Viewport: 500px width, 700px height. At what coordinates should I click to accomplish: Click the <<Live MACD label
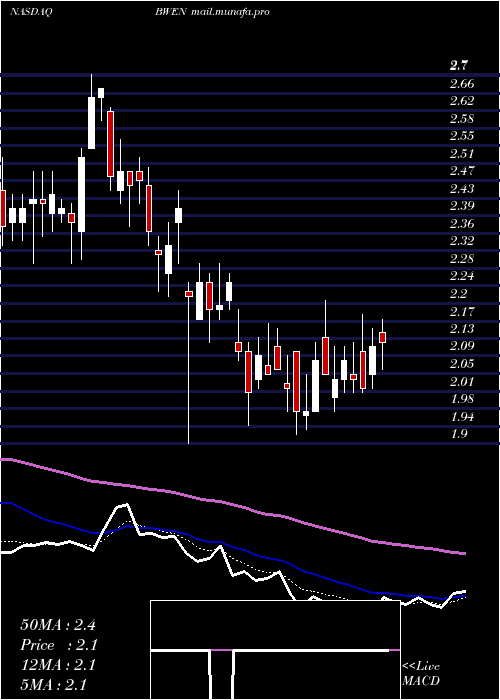(x=421, y=673)
